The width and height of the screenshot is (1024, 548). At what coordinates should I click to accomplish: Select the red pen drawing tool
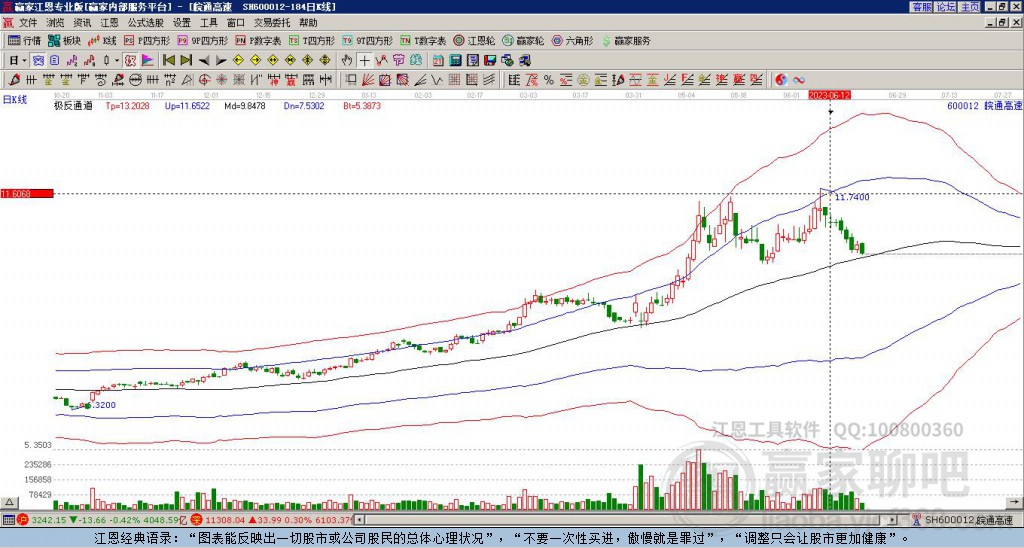(x=14, y=80)
